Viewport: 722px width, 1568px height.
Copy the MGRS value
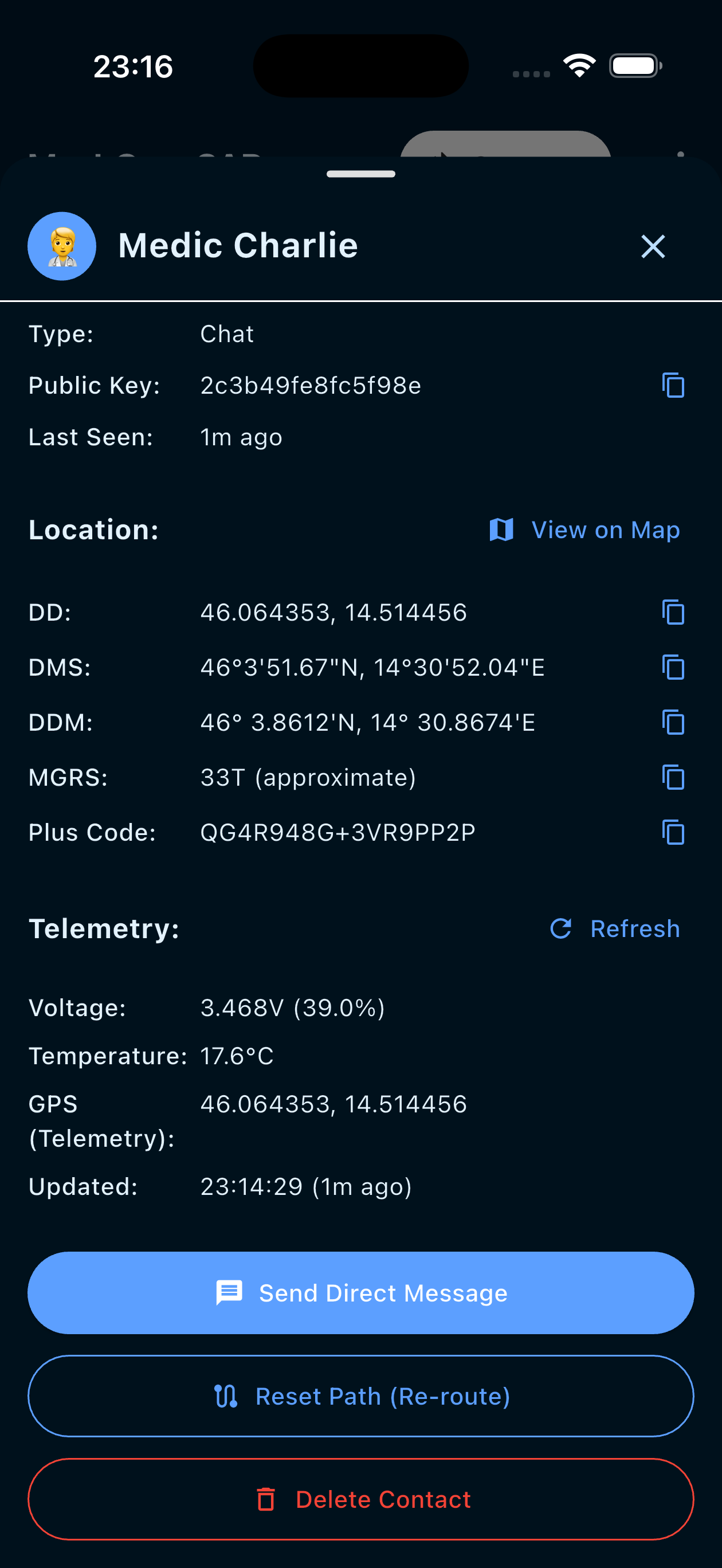pos(673,777)
